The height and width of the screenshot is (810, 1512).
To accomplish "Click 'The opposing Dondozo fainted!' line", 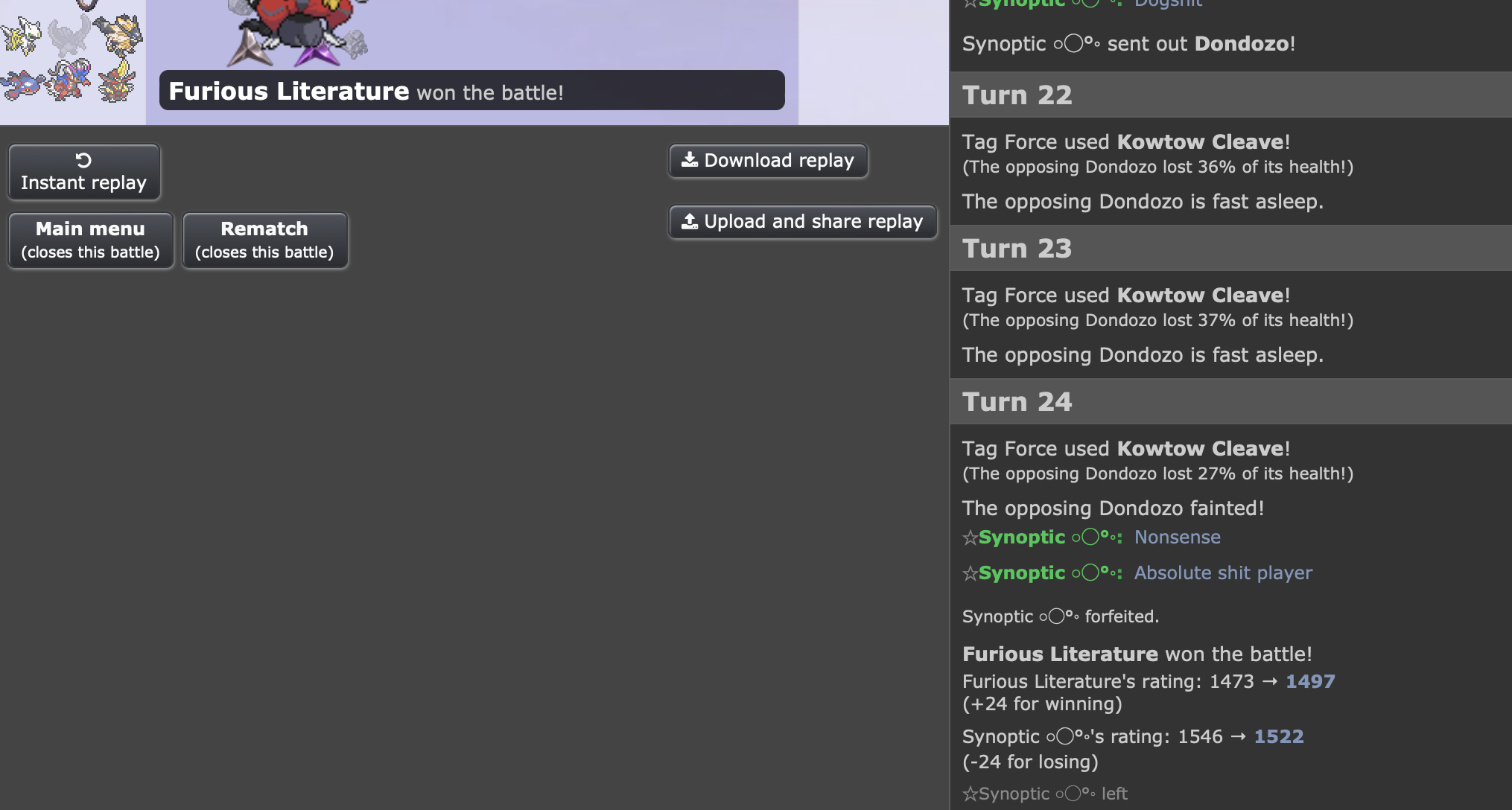I will click(1113, 508).
